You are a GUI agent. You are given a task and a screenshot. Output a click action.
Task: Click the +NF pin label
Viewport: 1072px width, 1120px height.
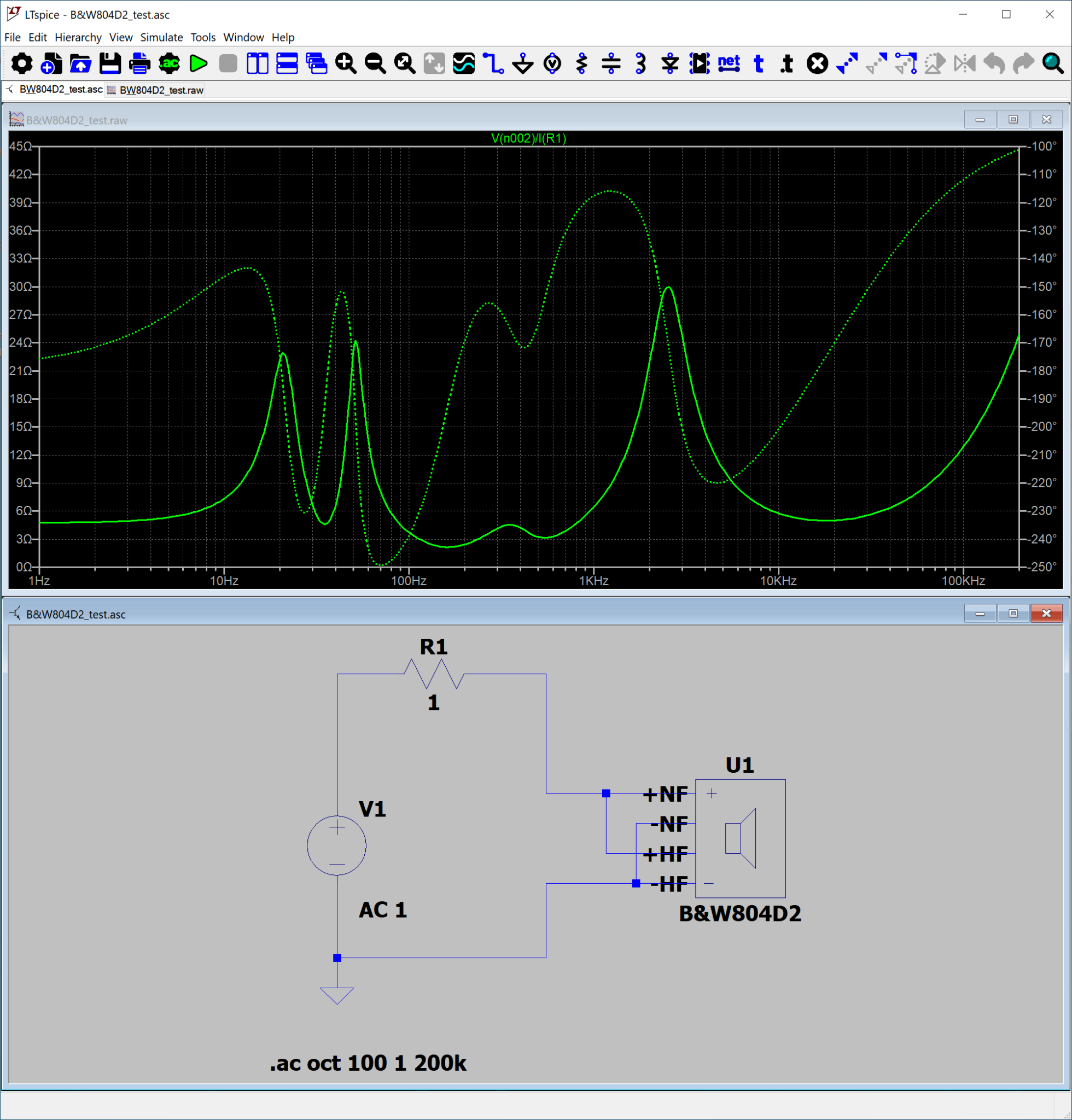click(x=665, y=794)
